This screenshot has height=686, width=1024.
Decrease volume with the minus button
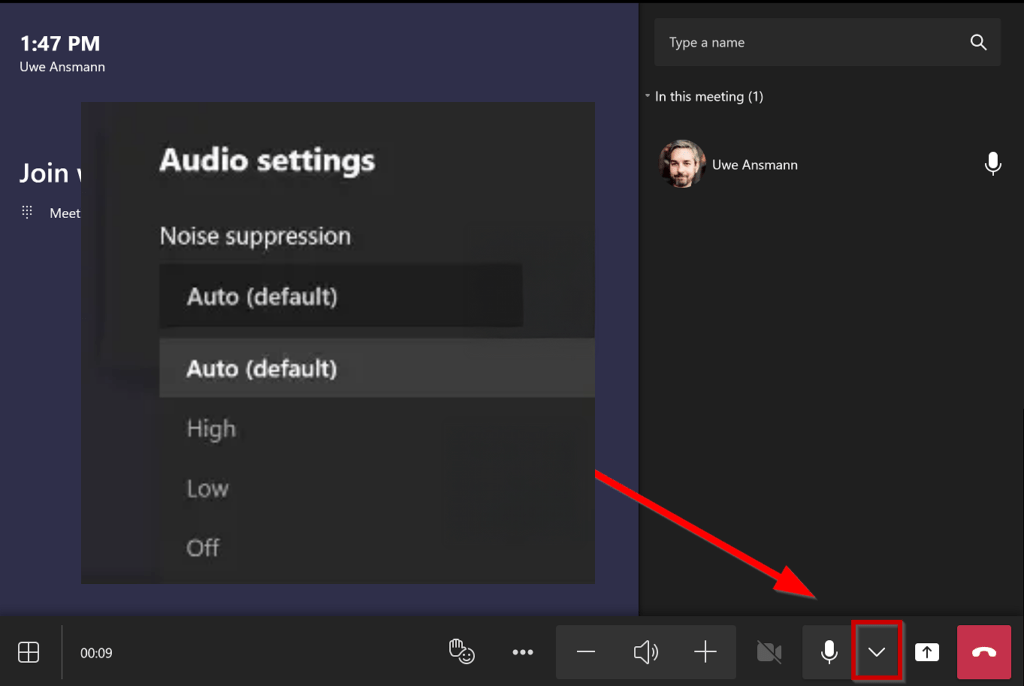pos(586,653)
